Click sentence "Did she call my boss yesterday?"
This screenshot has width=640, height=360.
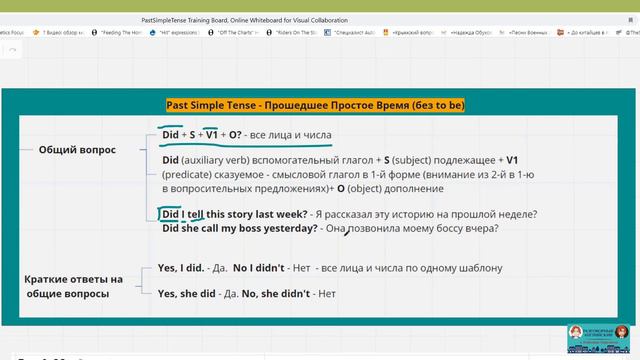click(x=240, y=228)
